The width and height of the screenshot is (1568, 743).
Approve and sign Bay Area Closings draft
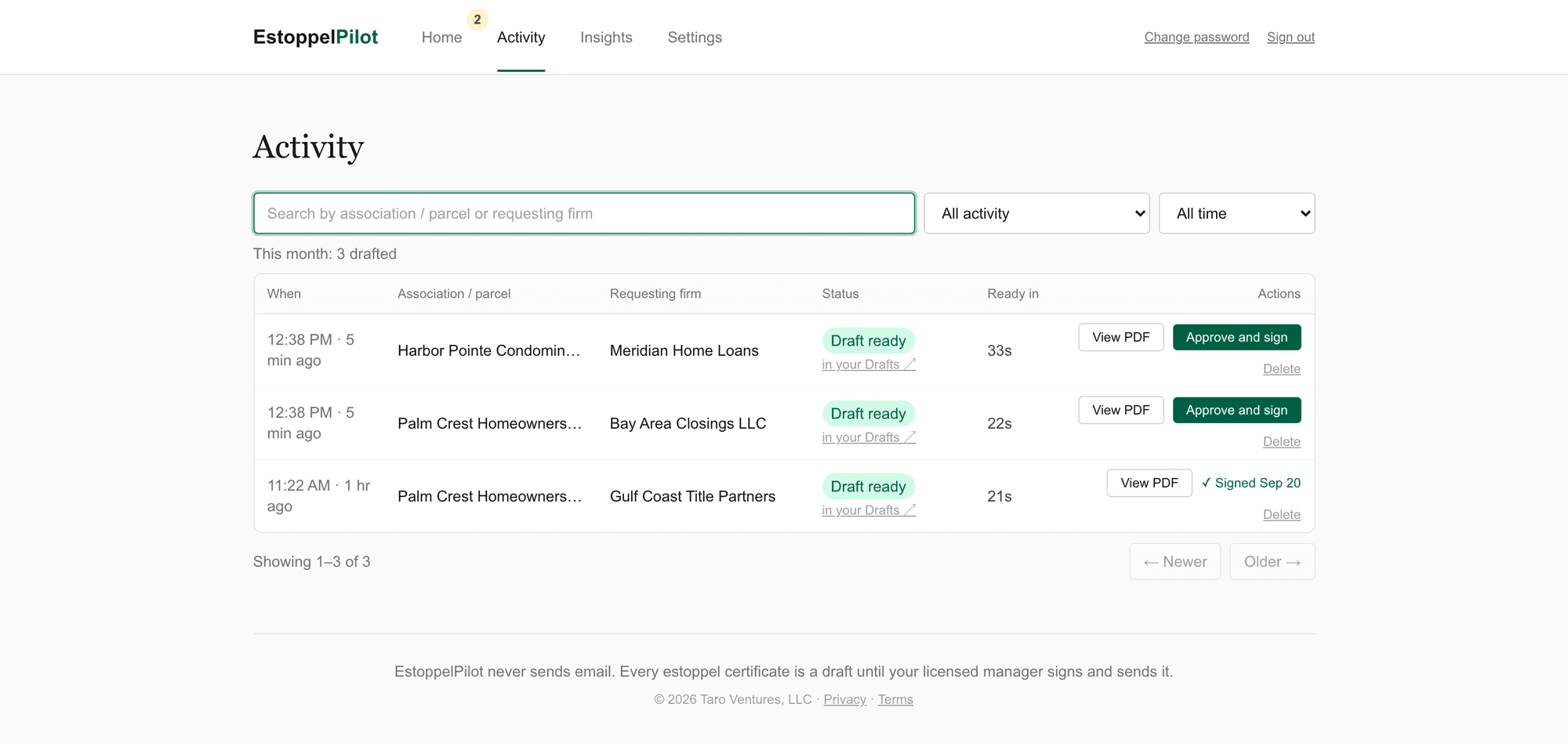[x=1236, y=410]
